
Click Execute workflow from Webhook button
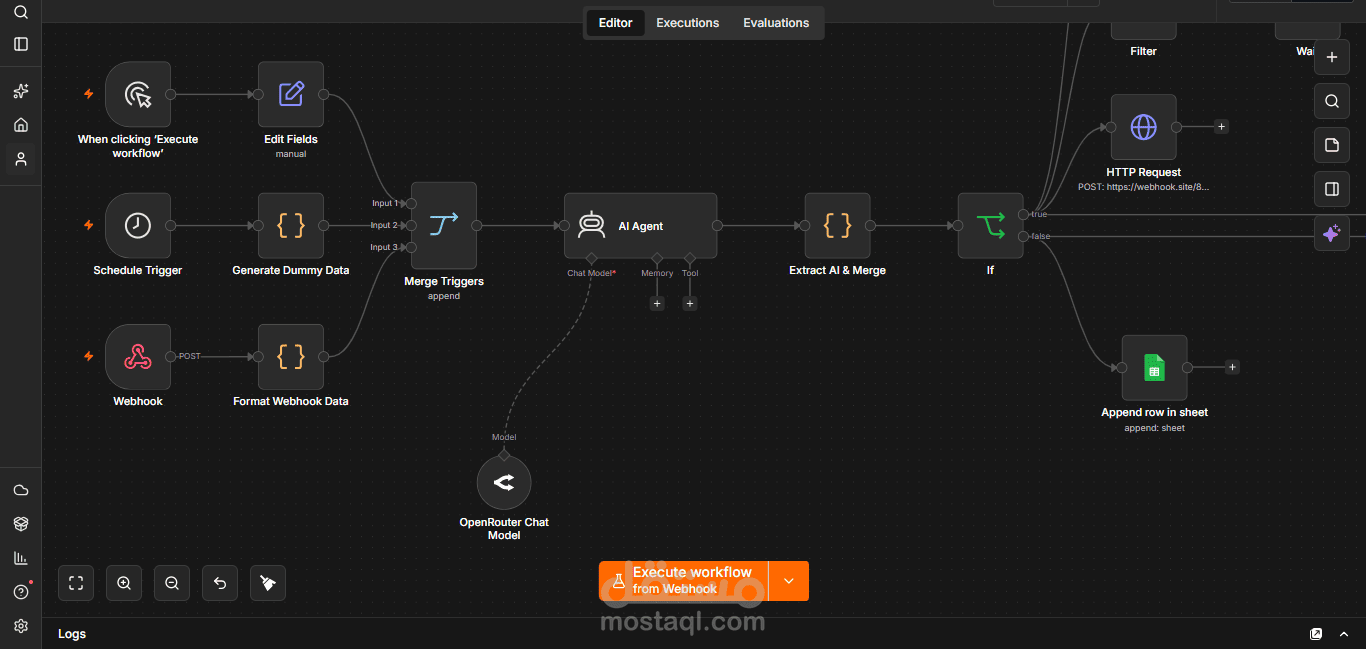[x=684, y=581]
